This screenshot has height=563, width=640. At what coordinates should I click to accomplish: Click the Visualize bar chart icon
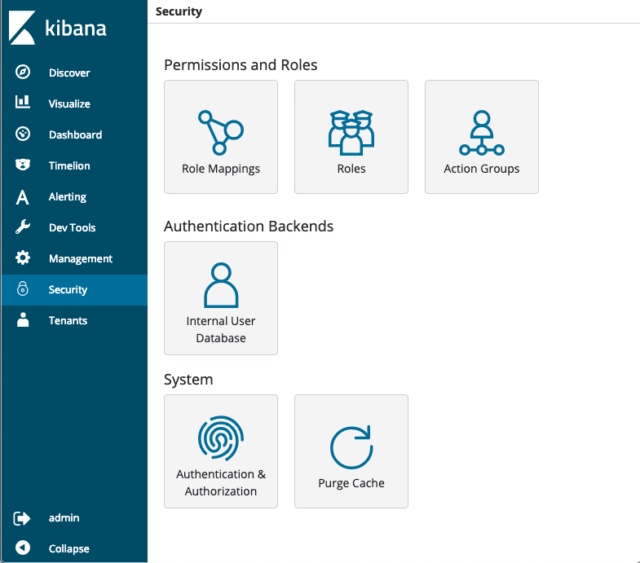pyautogui.click(x=22, y=102)
